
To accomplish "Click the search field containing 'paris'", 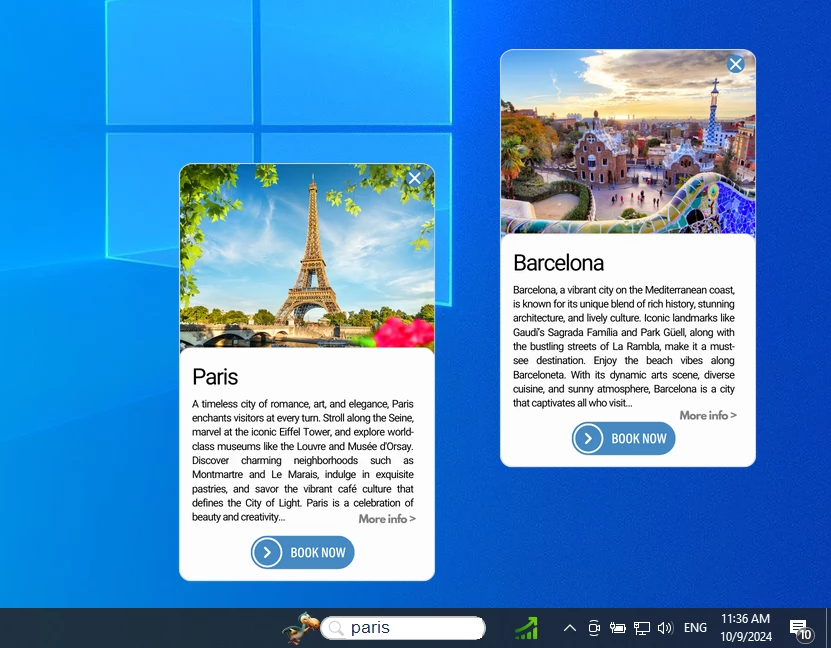I will (410, 628).
